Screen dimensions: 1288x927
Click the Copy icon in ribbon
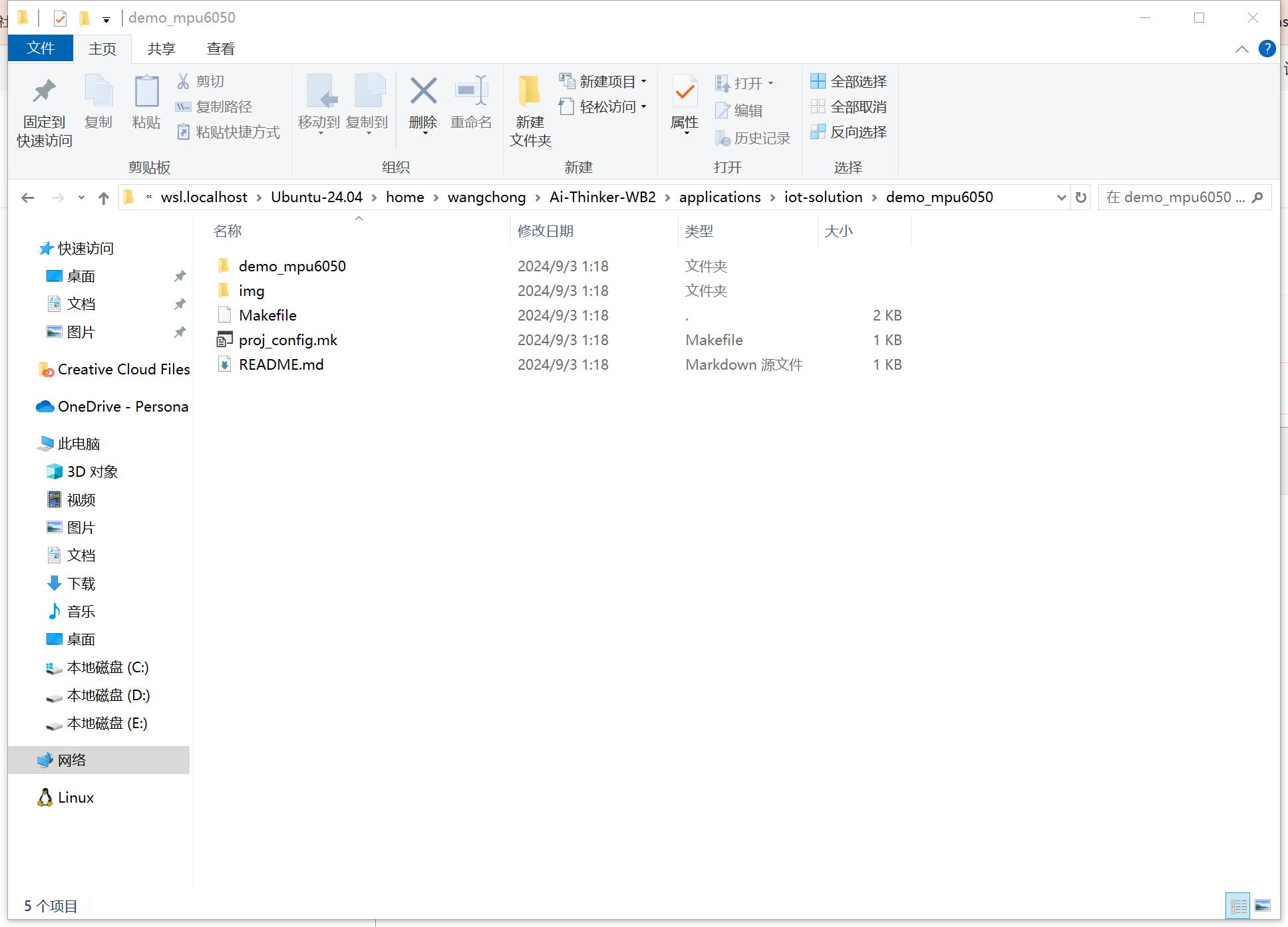98,92
